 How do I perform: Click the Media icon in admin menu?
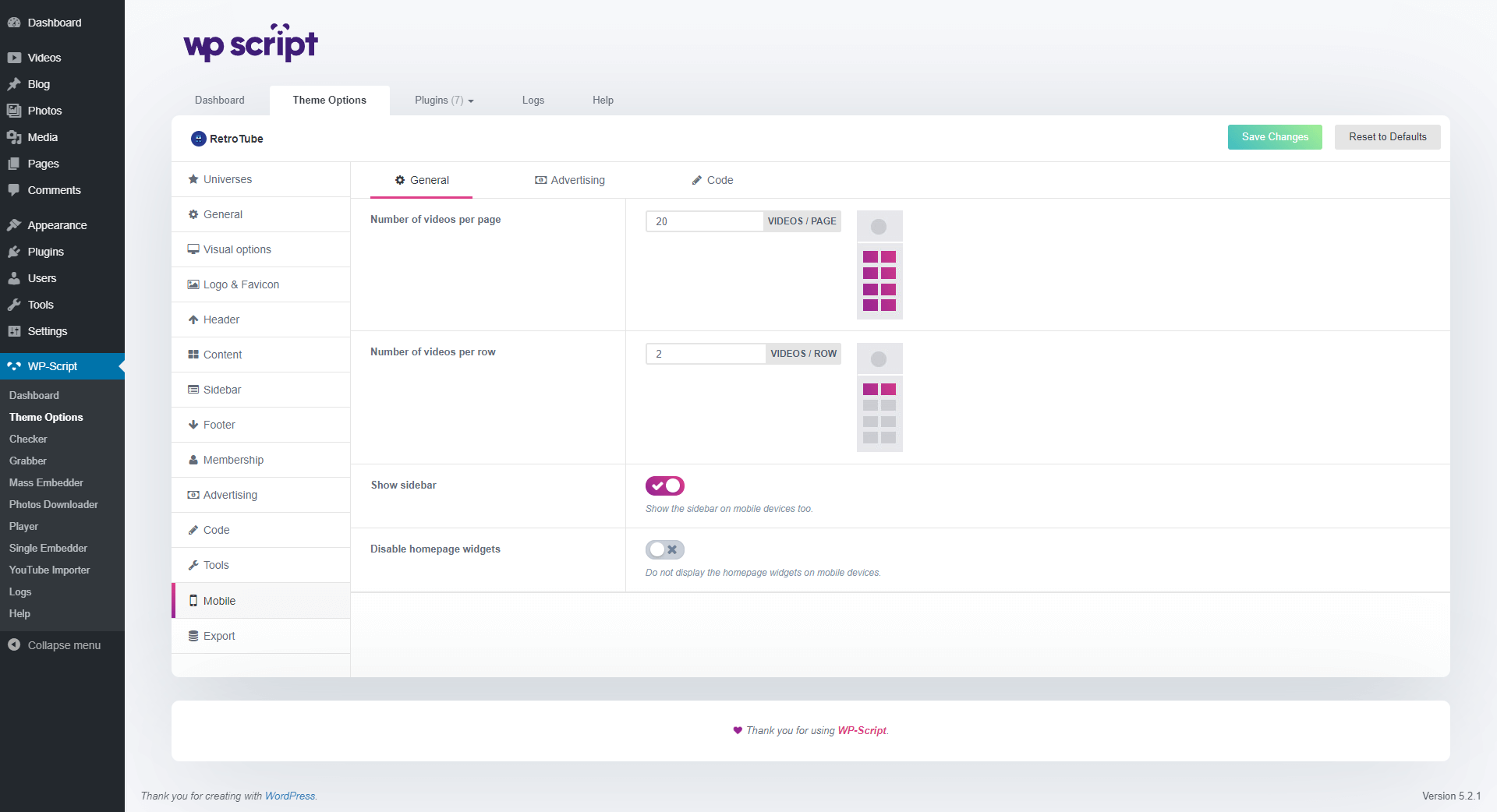tap(14, 137)
